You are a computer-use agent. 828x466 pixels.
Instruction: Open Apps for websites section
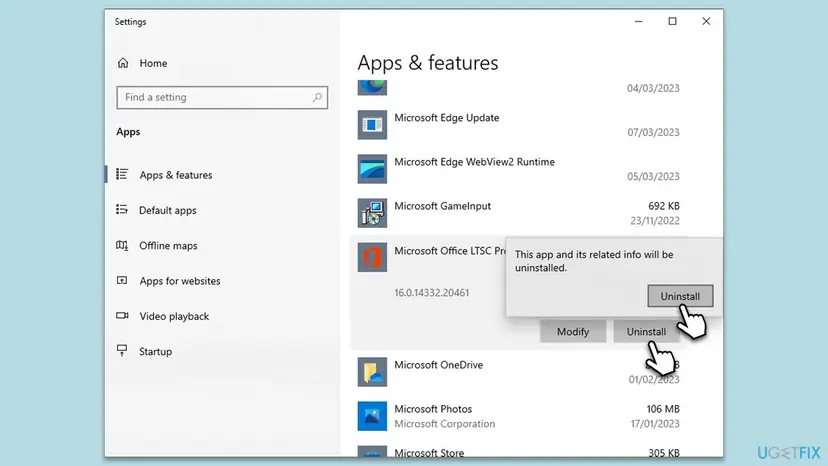click(x=180, y=281)
